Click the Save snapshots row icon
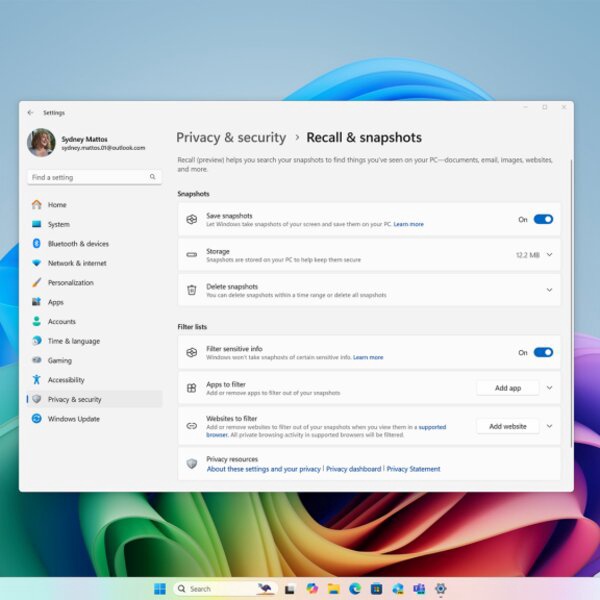The width and height of the screenshot is (600, 600). point(192,219)
